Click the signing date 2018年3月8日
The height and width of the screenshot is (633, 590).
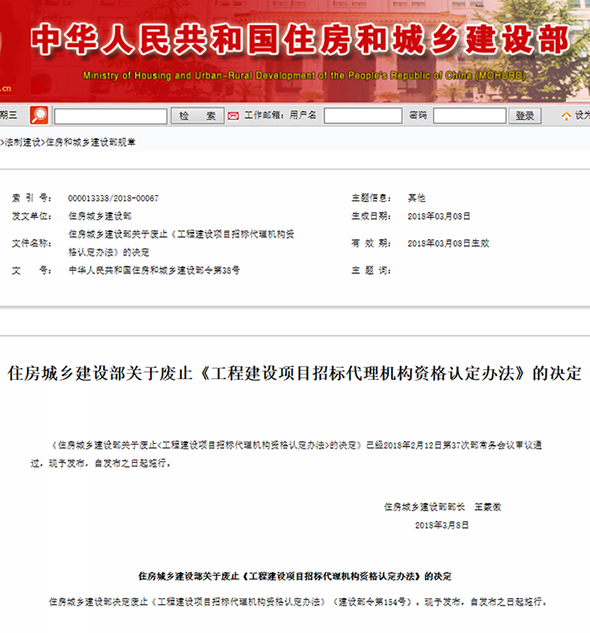[x=442, y=525]
